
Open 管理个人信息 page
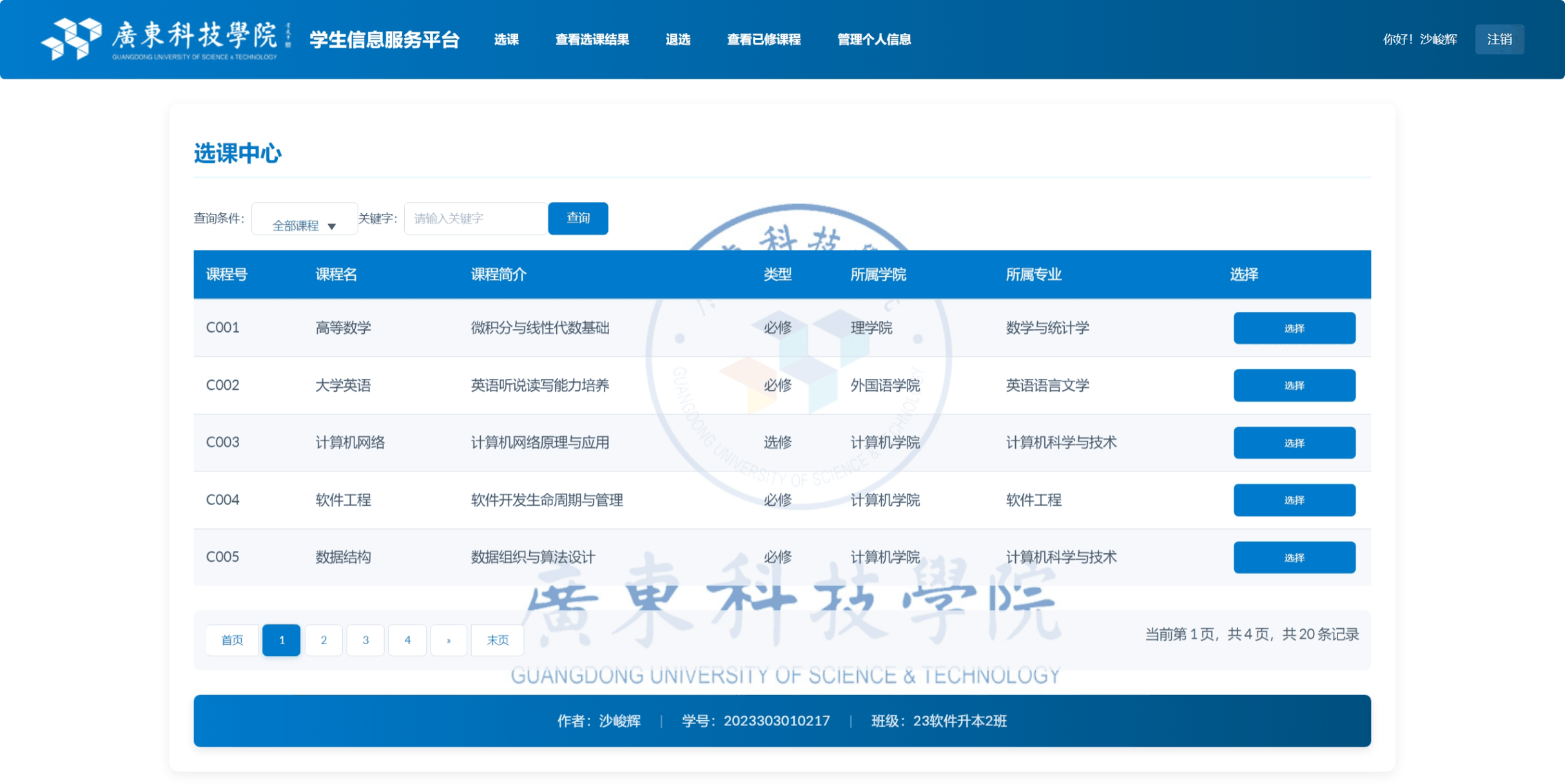tap(873, 39)
